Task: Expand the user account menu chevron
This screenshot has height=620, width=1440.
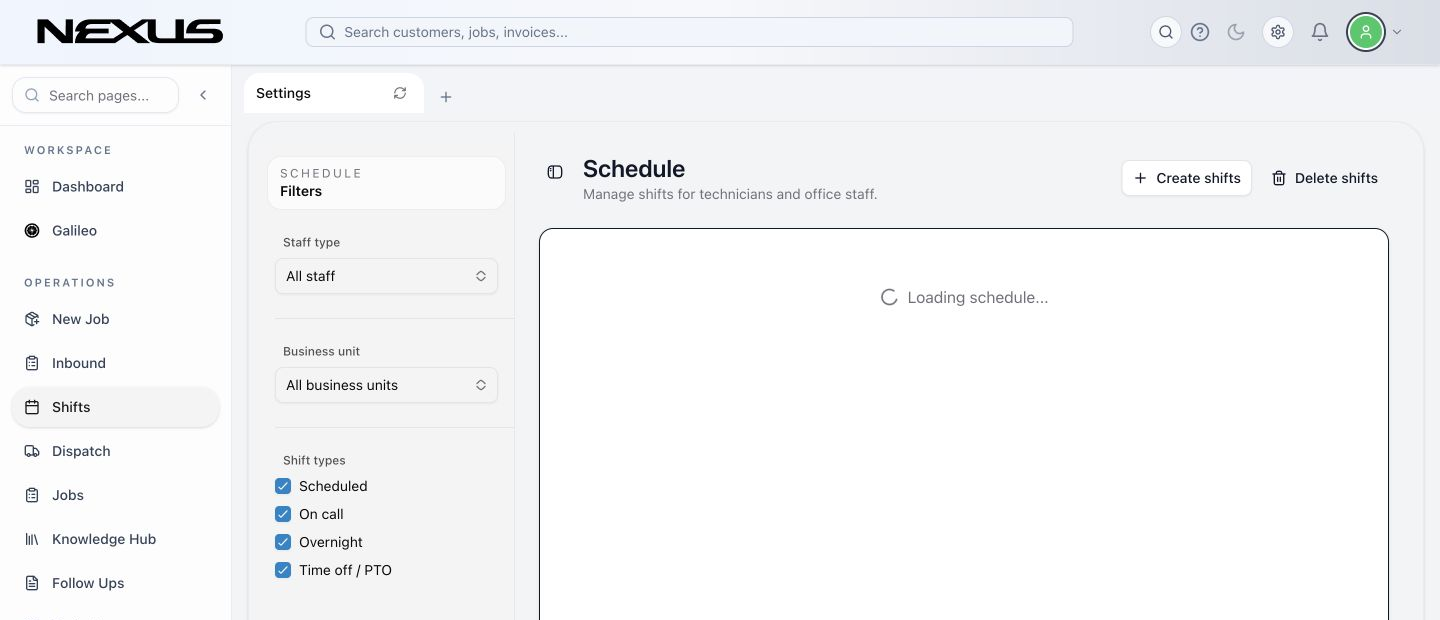Action: click(1397, 32)
